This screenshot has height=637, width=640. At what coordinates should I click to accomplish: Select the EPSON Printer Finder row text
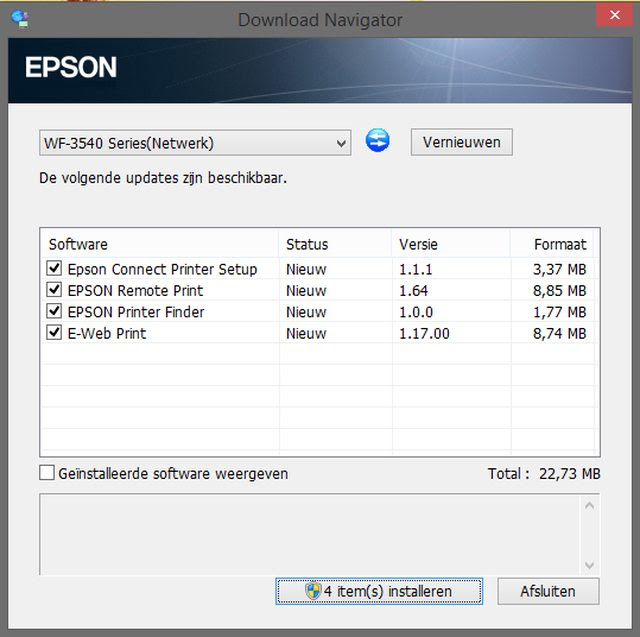[136, 312]
